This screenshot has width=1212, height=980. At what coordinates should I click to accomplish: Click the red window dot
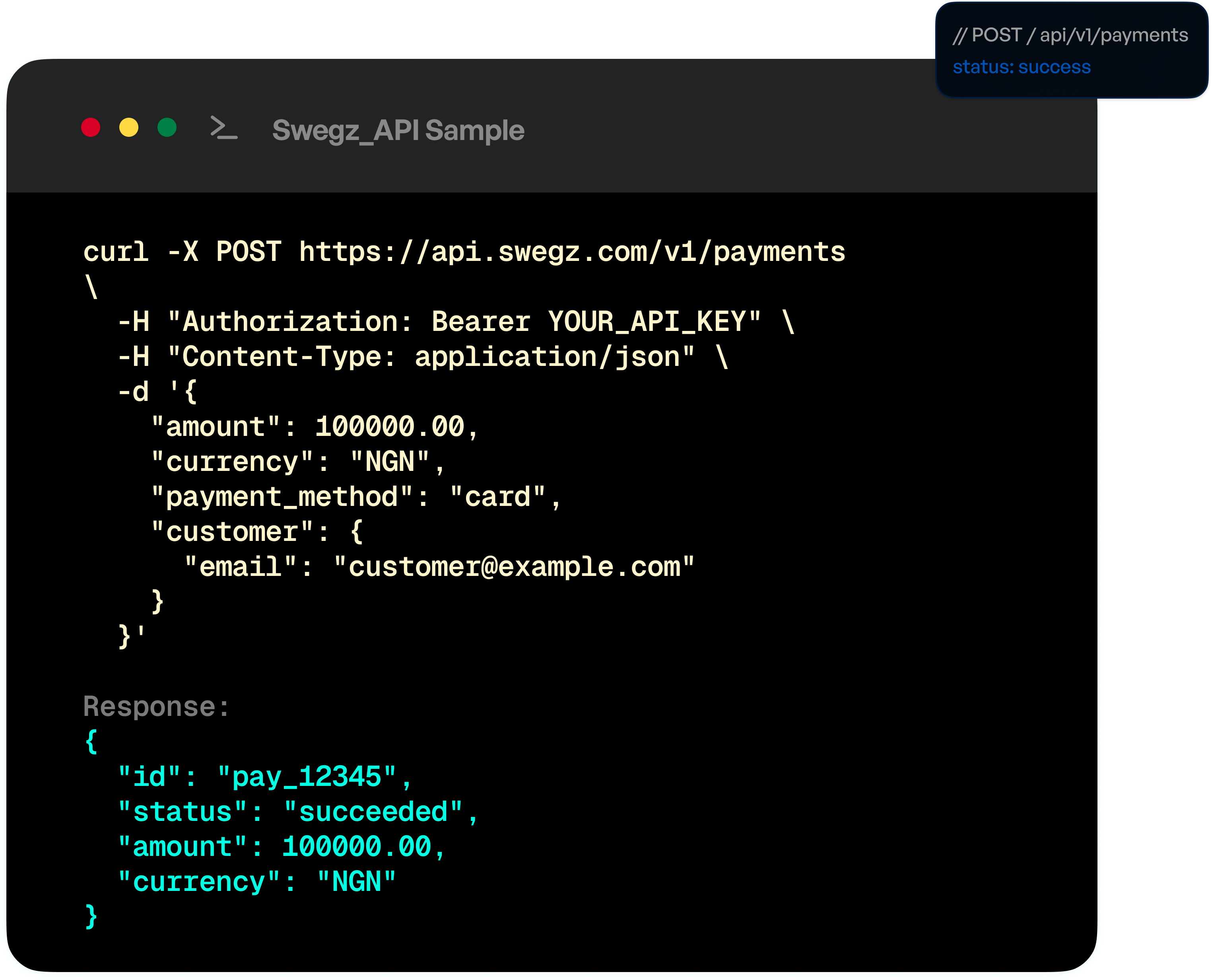[x=91, y=127]
